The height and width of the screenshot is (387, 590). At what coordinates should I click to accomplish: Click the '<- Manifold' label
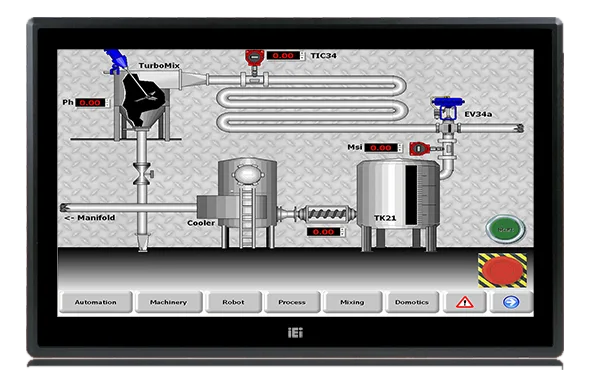point(90,218)
